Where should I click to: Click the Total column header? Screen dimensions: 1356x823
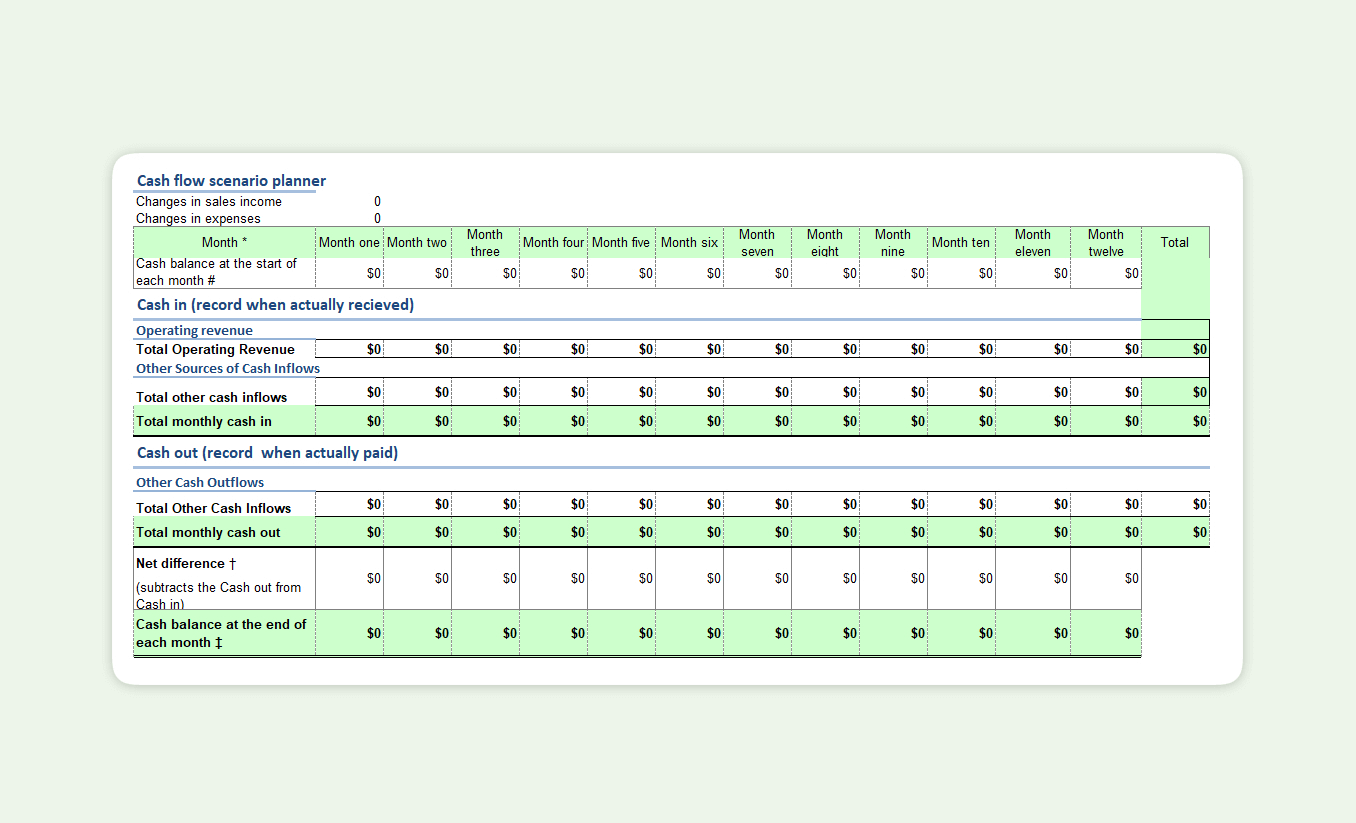pos(1174,243)
